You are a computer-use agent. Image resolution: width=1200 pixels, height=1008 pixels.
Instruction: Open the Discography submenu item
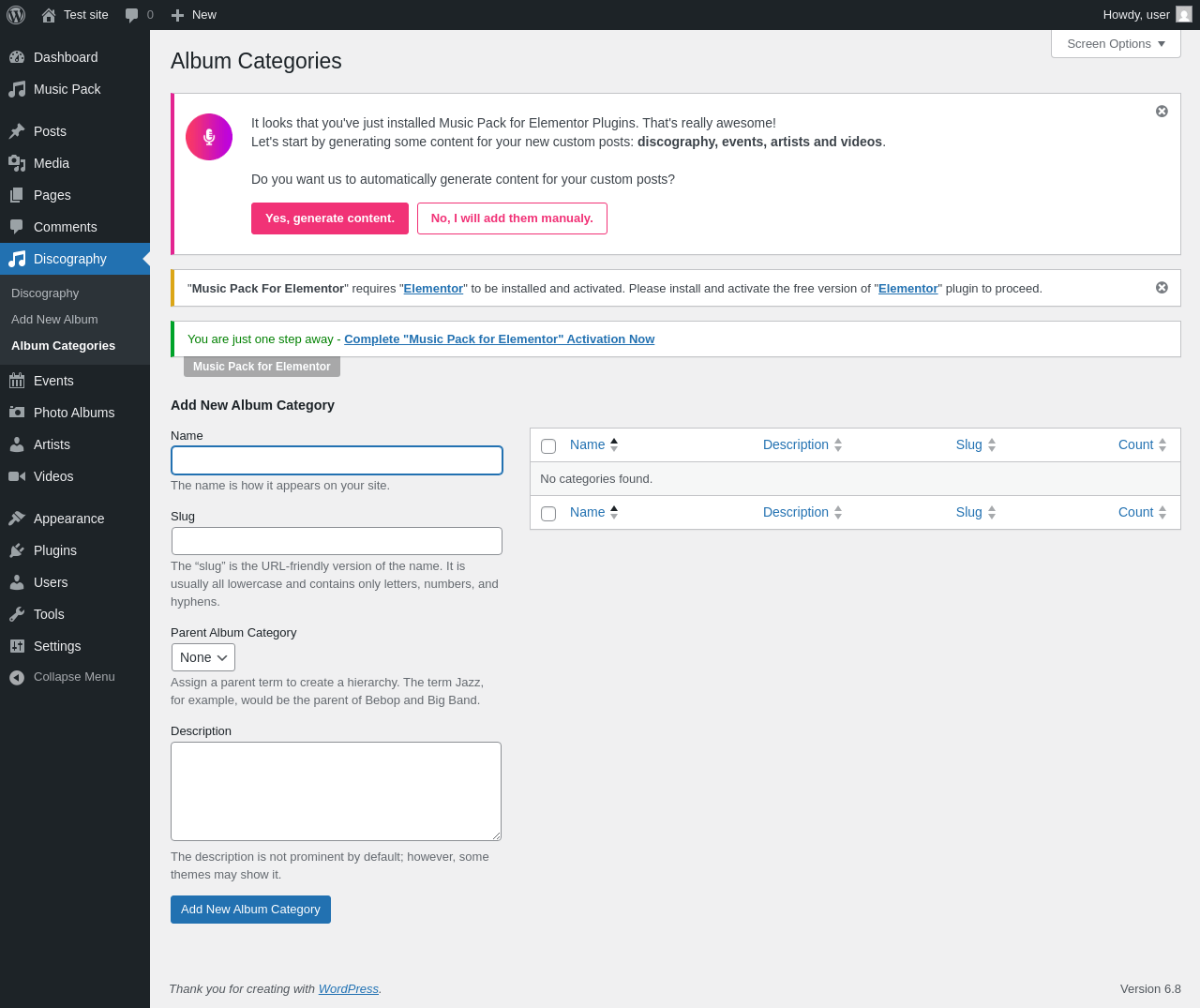tap(45, 293)
